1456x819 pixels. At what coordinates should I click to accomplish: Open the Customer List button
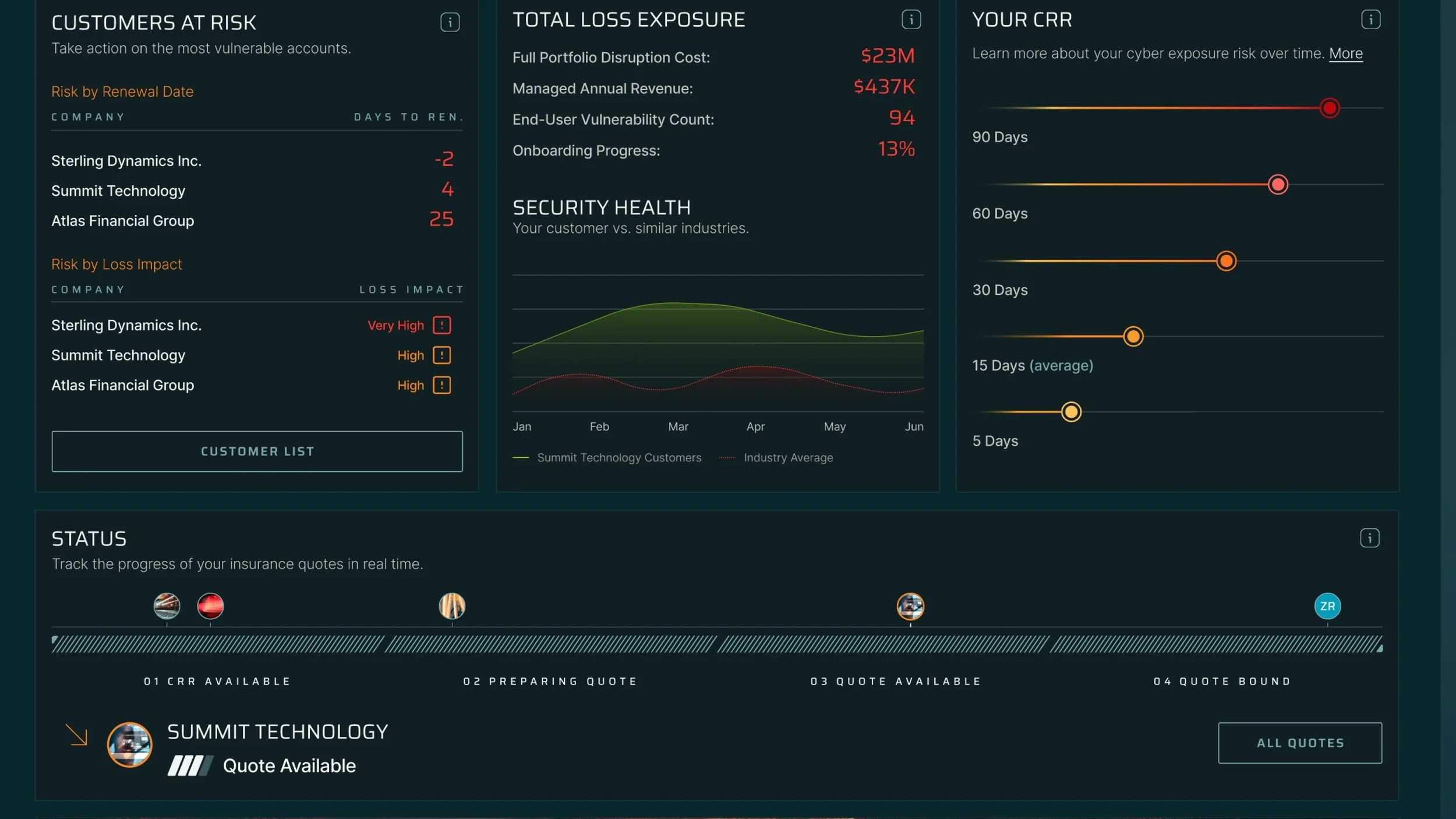pyautogui.click(x=257, y=451)
